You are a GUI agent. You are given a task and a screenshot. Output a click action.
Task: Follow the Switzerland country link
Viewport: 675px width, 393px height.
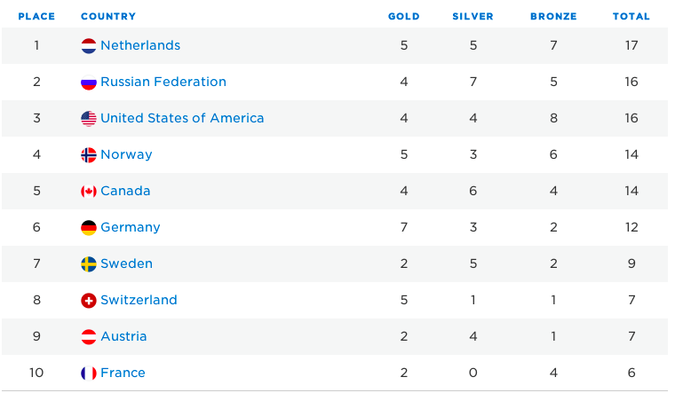[x=139, y=300]
